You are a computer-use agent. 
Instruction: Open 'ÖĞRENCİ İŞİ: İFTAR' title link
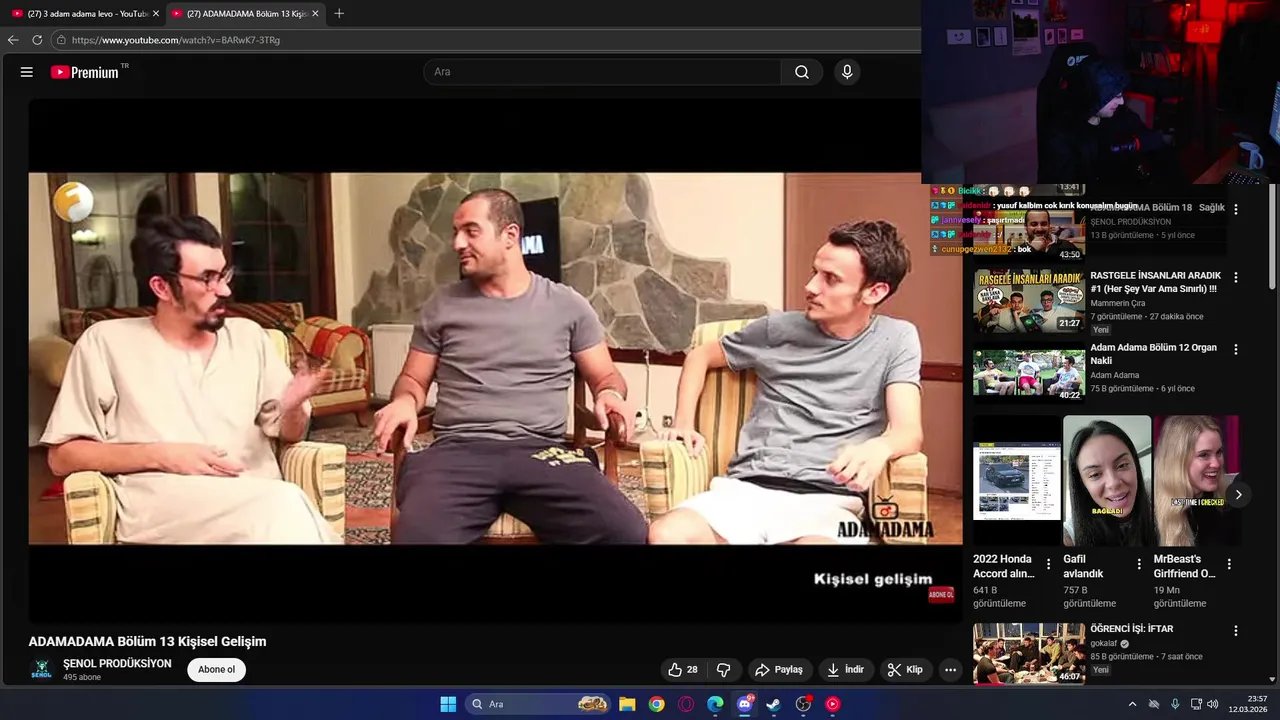click(1132, 629)
